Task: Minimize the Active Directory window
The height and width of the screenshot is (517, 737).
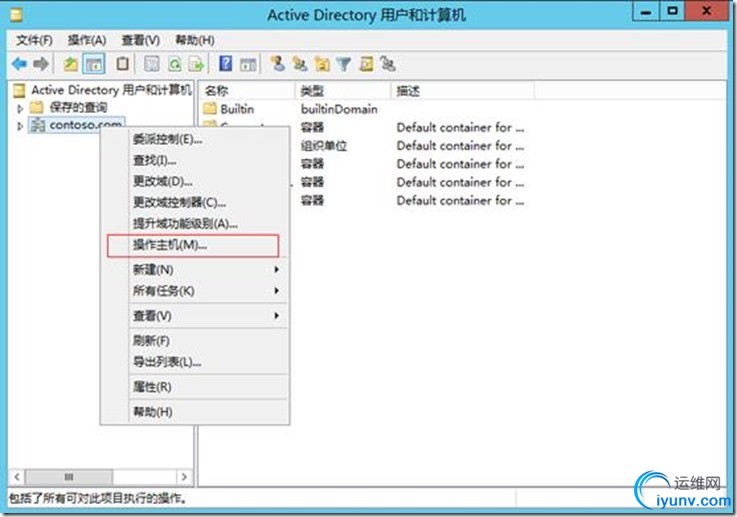Action: [646, 11]
